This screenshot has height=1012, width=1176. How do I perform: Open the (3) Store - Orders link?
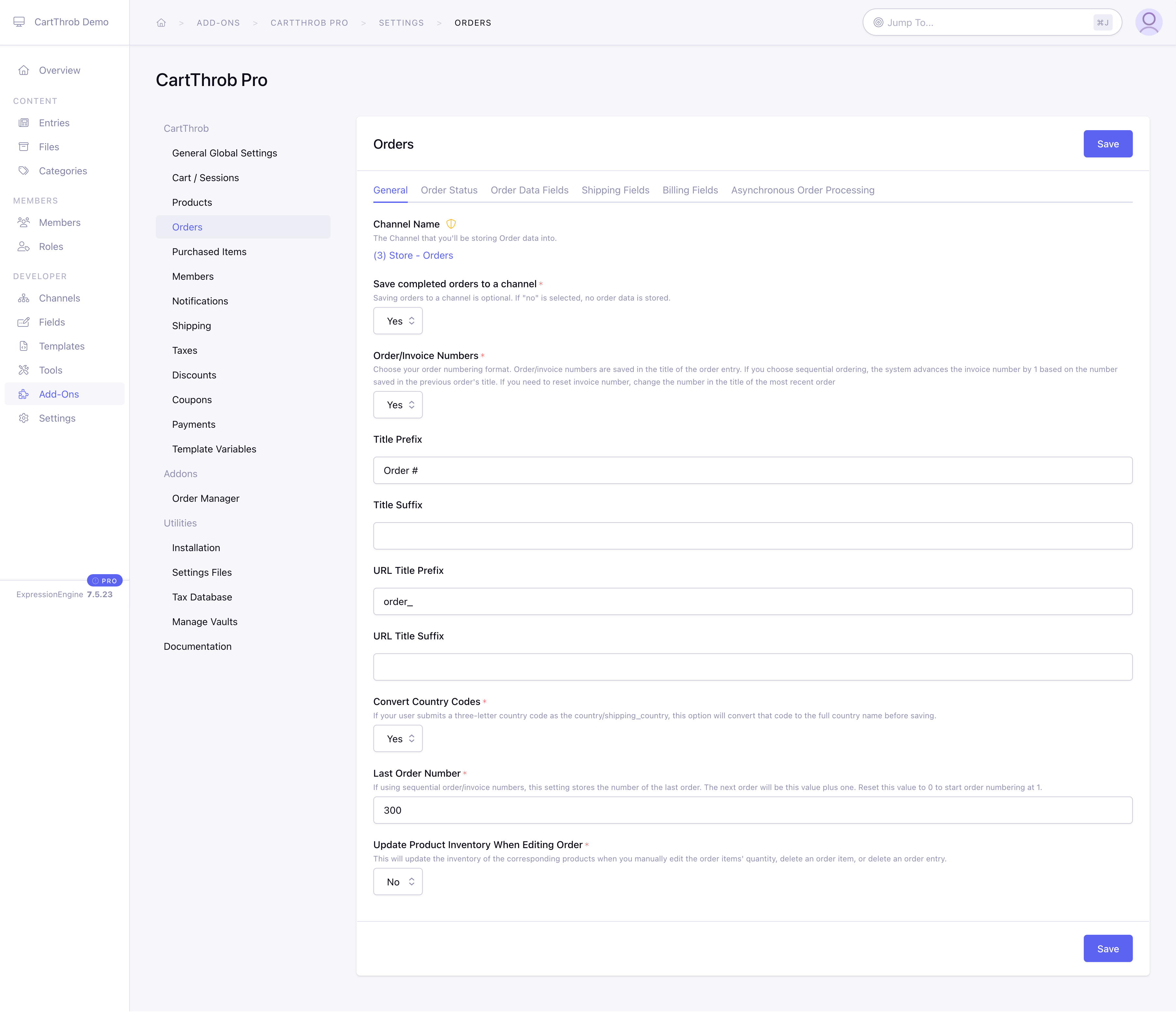click(413, 255)
